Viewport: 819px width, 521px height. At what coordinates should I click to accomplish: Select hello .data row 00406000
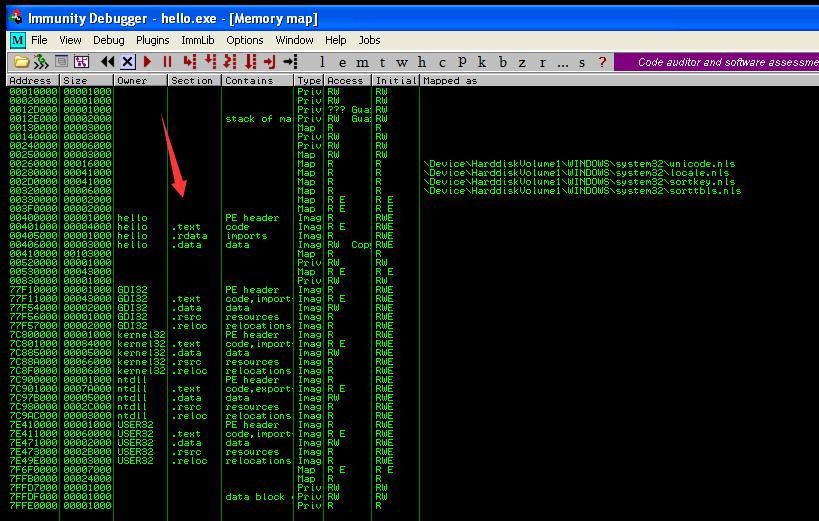point(413,245)
